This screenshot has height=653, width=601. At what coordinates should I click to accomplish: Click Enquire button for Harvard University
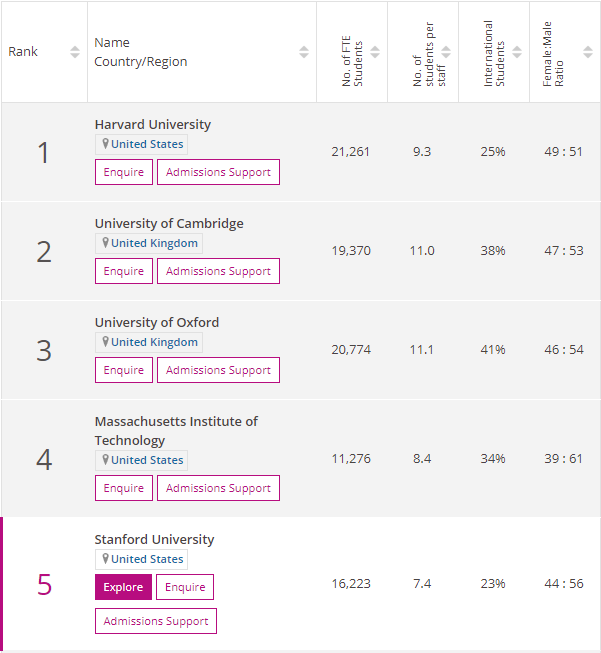[x=124, y=172]
